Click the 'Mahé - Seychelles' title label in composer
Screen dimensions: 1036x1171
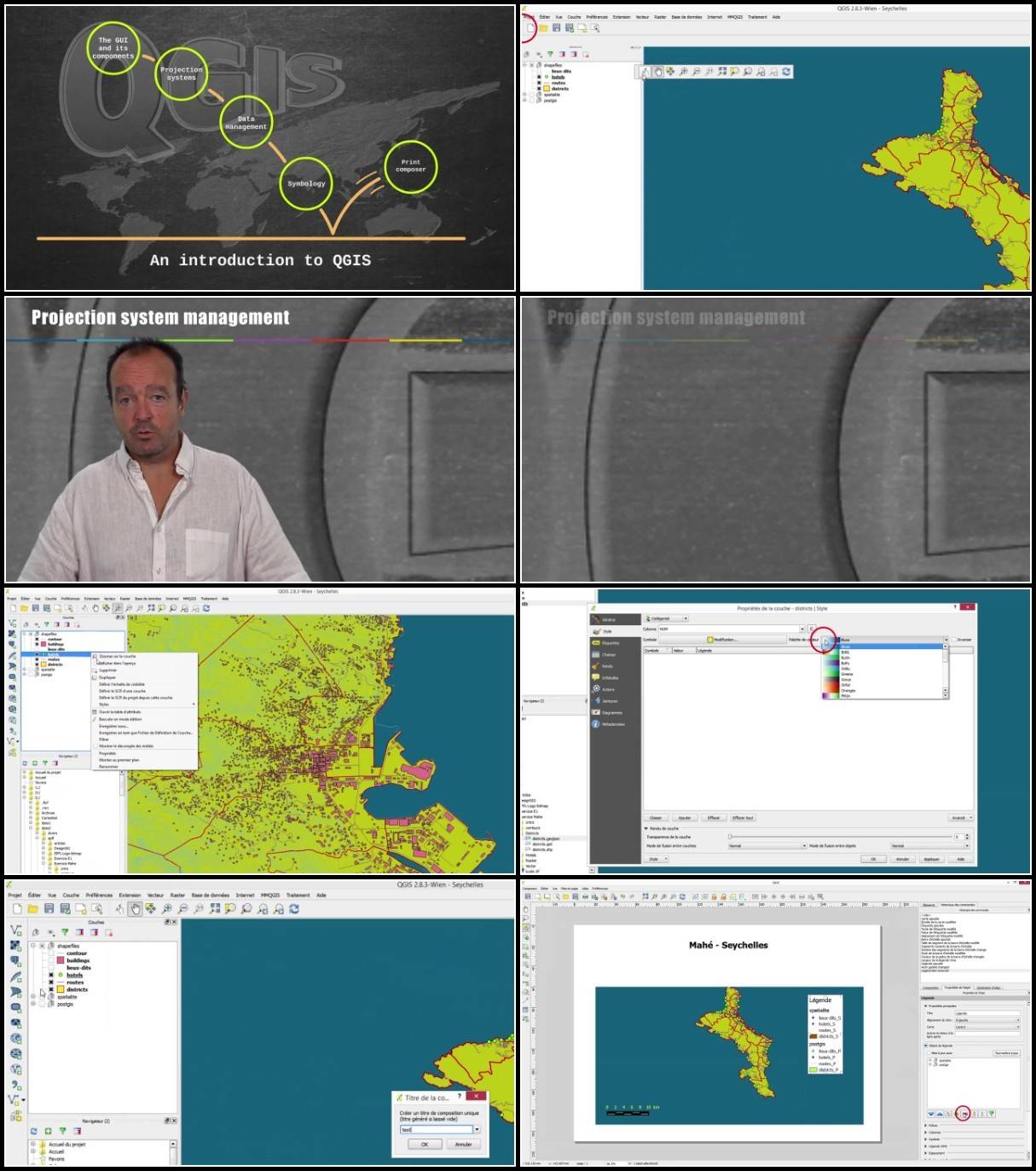point(728,945)
